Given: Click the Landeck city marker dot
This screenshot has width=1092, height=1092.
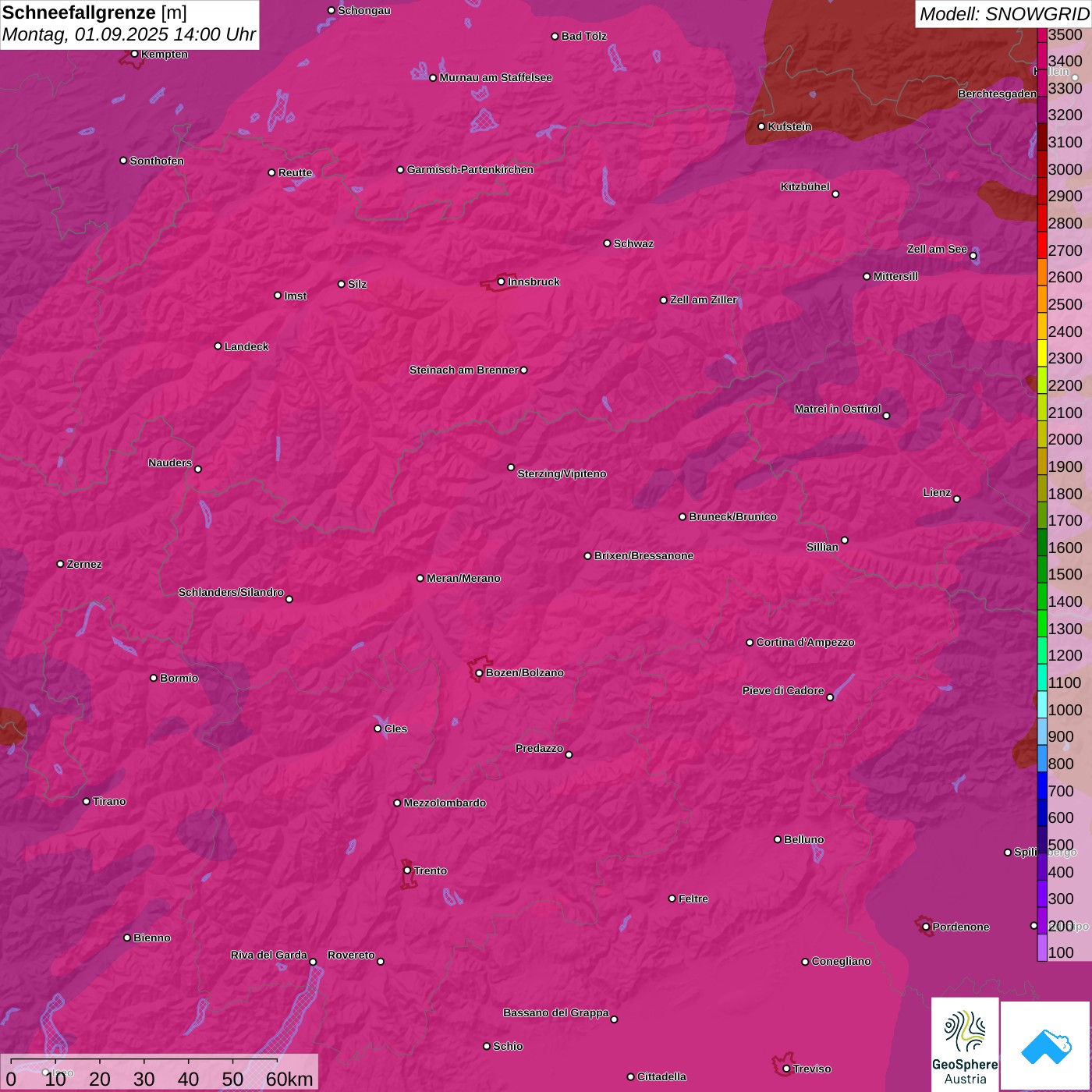Looking at the screenshot, I should (218, 346).
